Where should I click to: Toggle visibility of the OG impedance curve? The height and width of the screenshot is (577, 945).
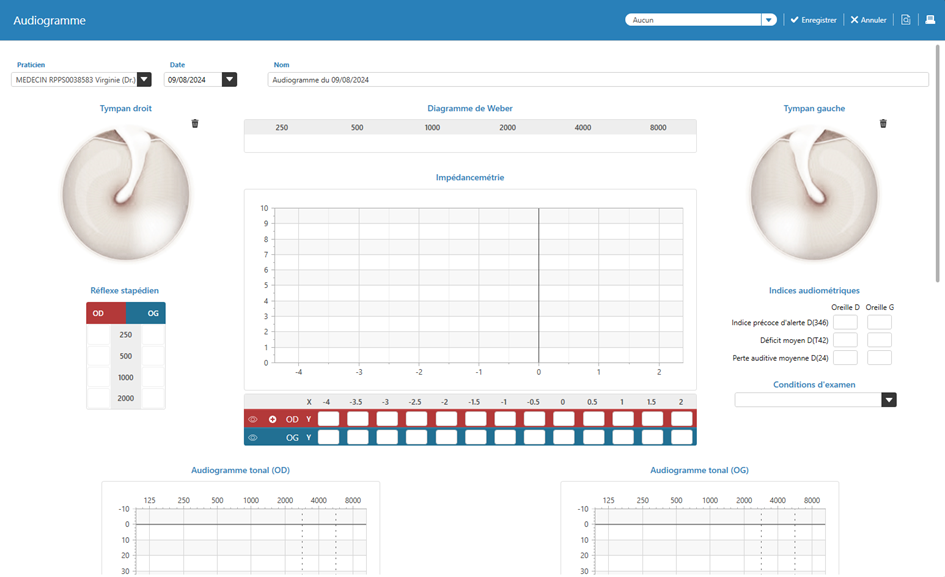(253, 438)
